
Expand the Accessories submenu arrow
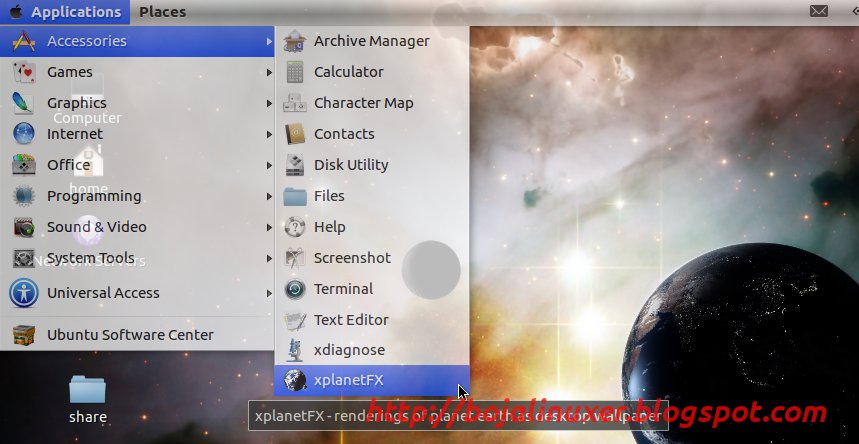point(269,41)
